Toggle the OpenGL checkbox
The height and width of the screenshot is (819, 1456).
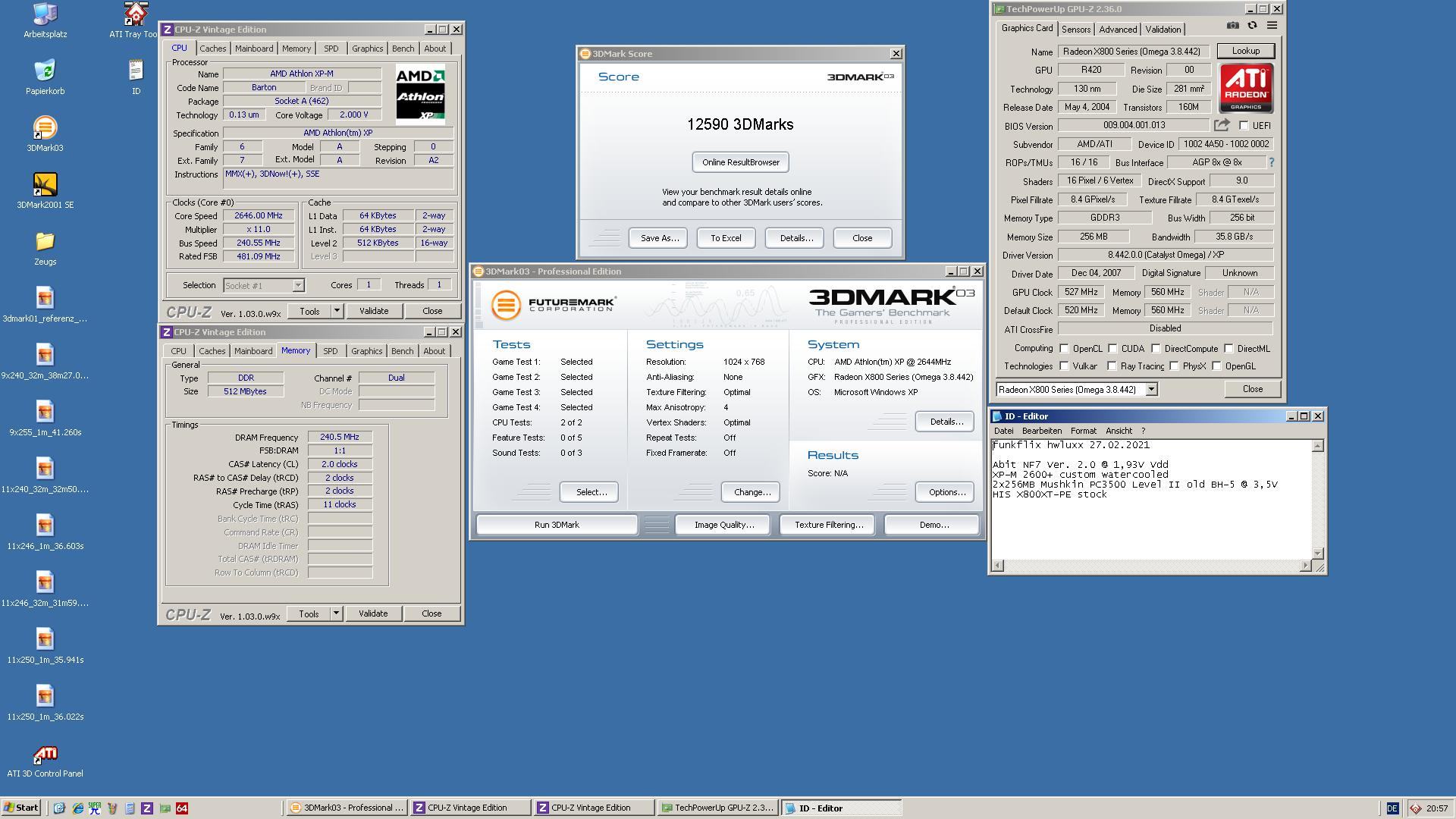click(1216, 366)
